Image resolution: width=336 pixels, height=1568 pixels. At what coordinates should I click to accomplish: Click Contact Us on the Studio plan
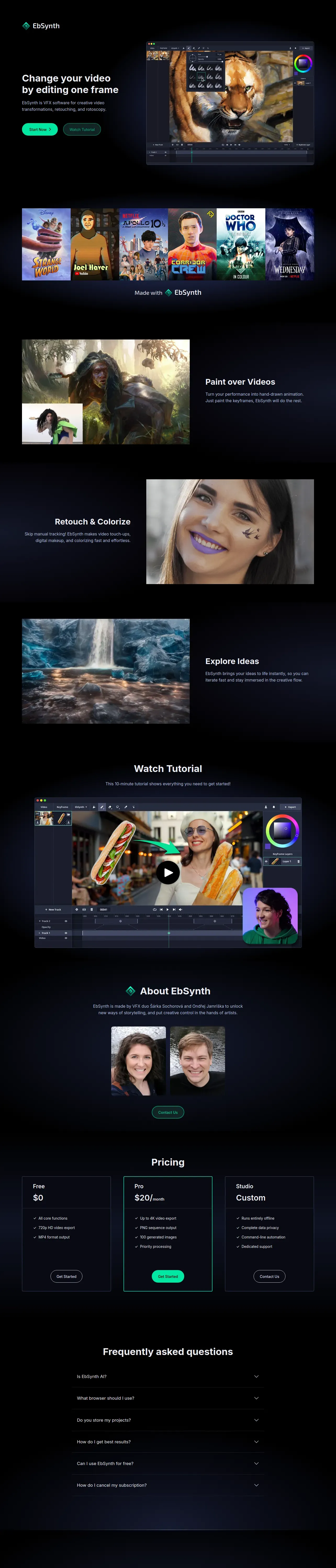pyautogui.click(x=270, y=1276)
